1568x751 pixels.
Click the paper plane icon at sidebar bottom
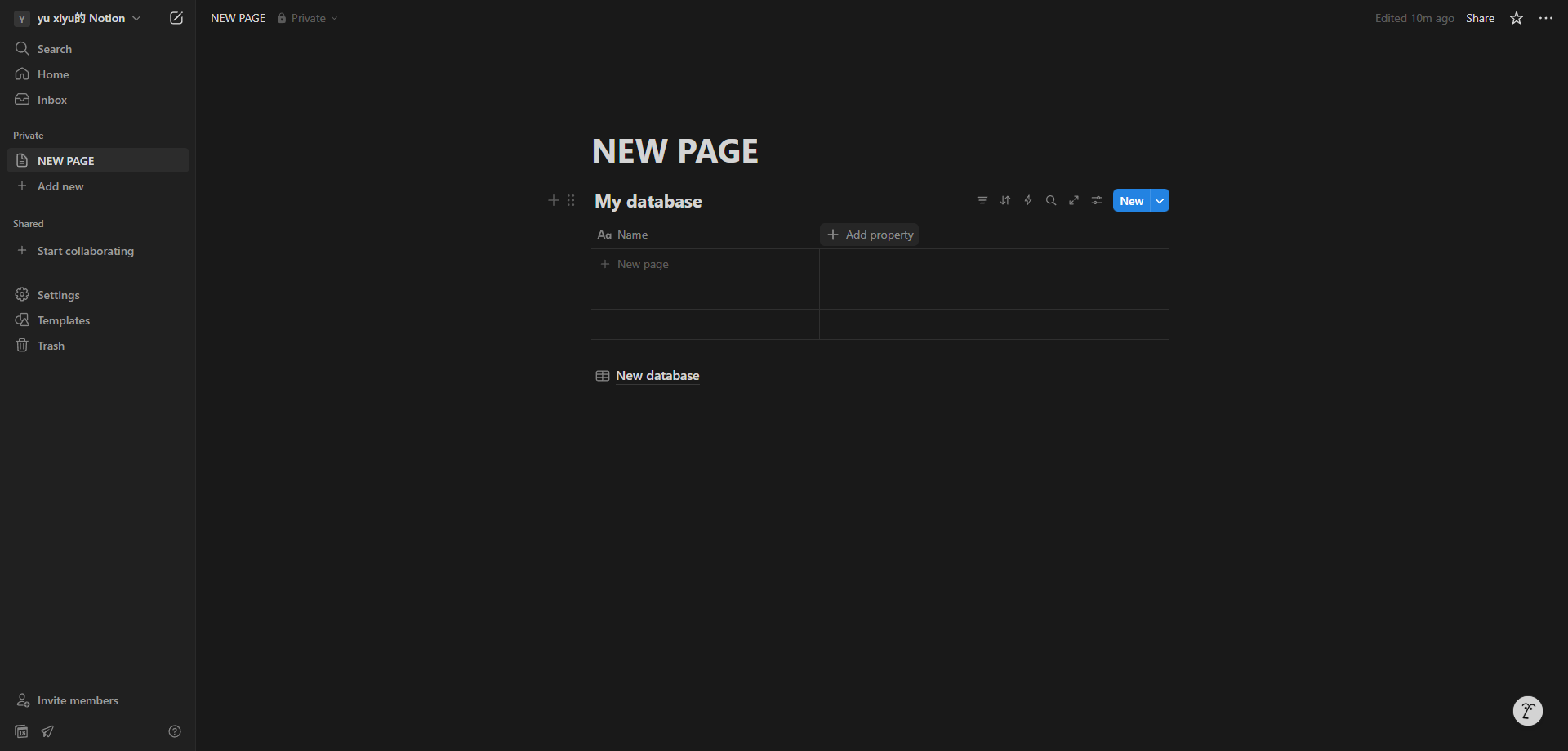[47, 731]
